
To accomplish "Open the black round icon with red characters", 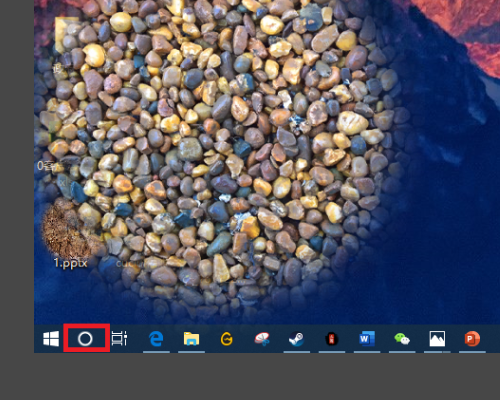I will tap(332, 339).
